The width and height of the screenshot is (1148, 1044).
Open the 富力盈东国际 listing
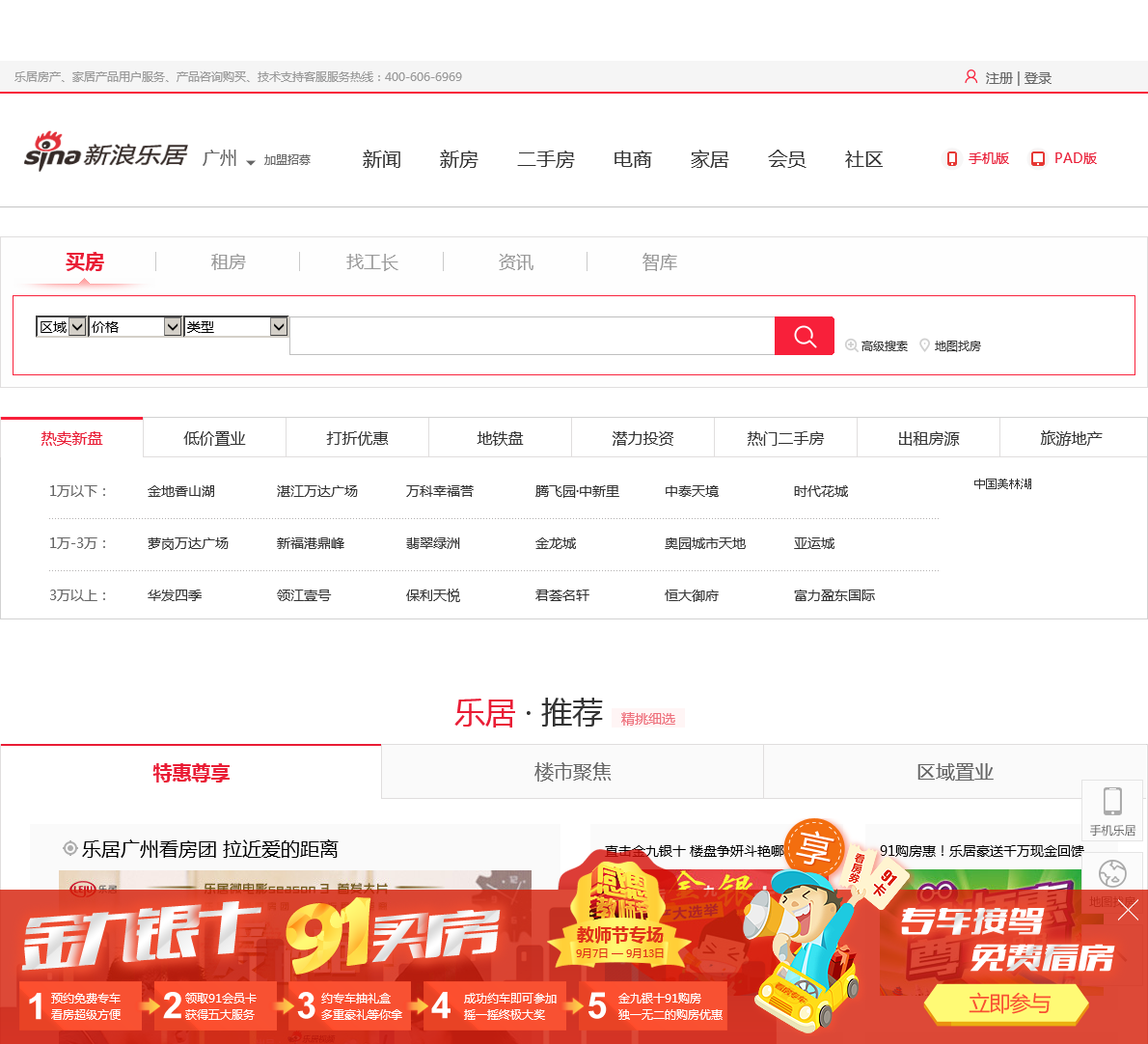point(834,595)
